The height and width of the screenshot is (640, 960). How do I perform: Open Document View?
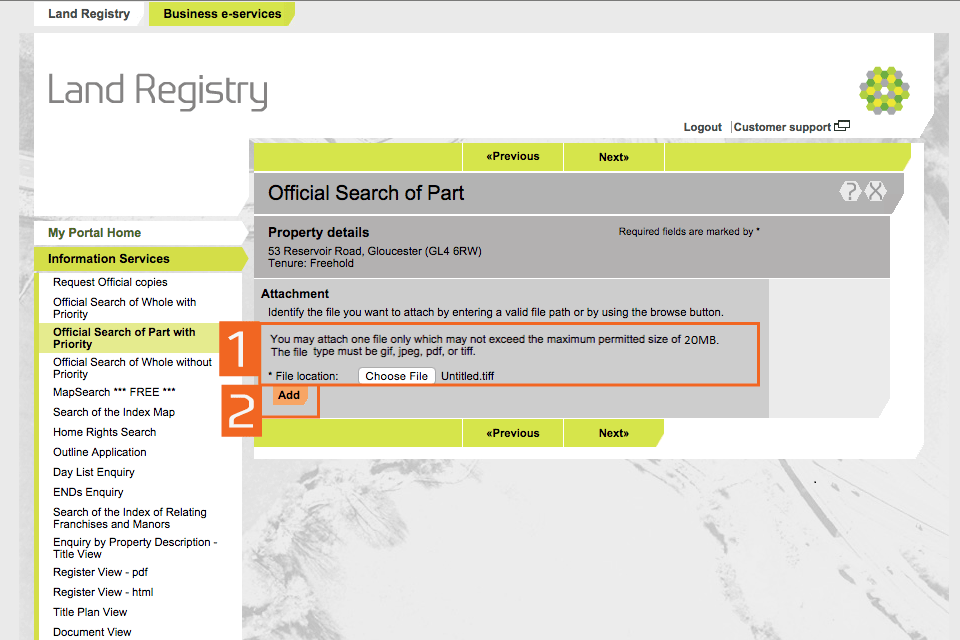point(92,632)
